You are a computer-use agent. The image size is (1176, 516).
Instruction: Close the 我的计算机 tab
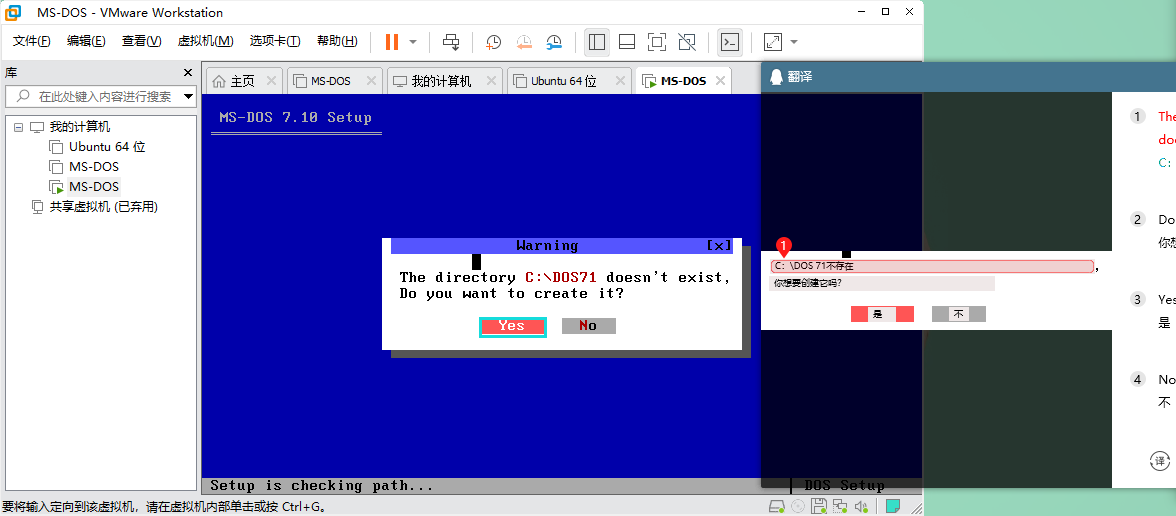click(x=492, y=81)
